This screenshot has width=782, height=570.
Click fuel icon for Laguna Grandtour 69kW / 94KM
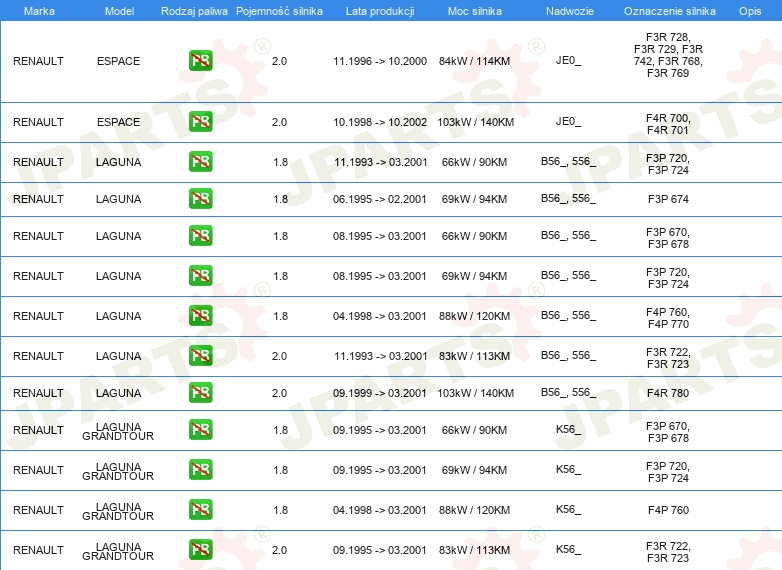[200, 470]
